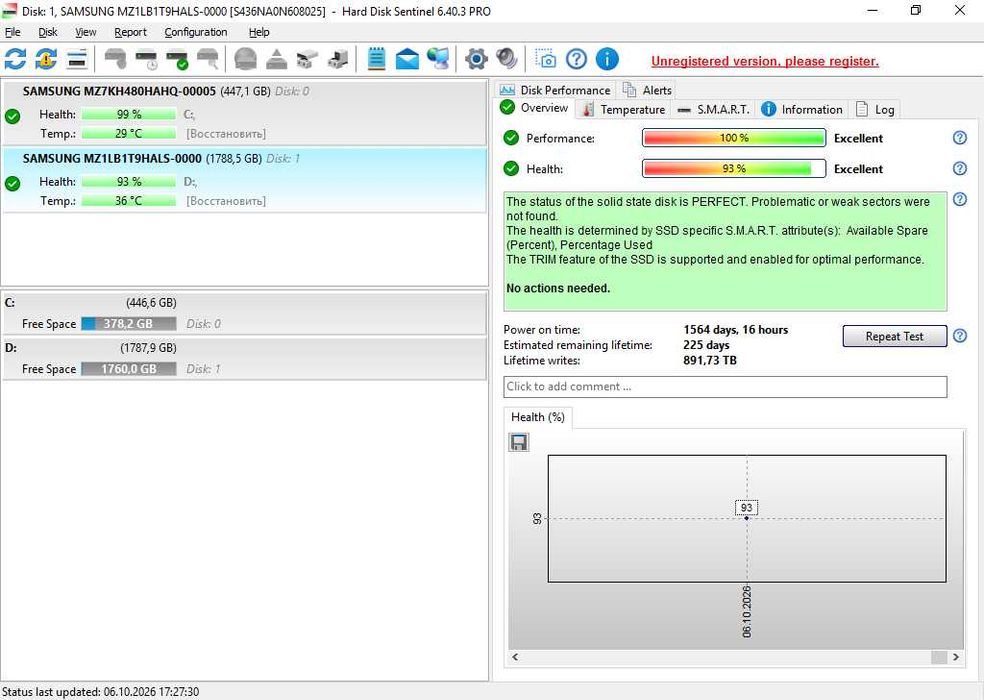Click the Repeat Test button

point(894,336)
